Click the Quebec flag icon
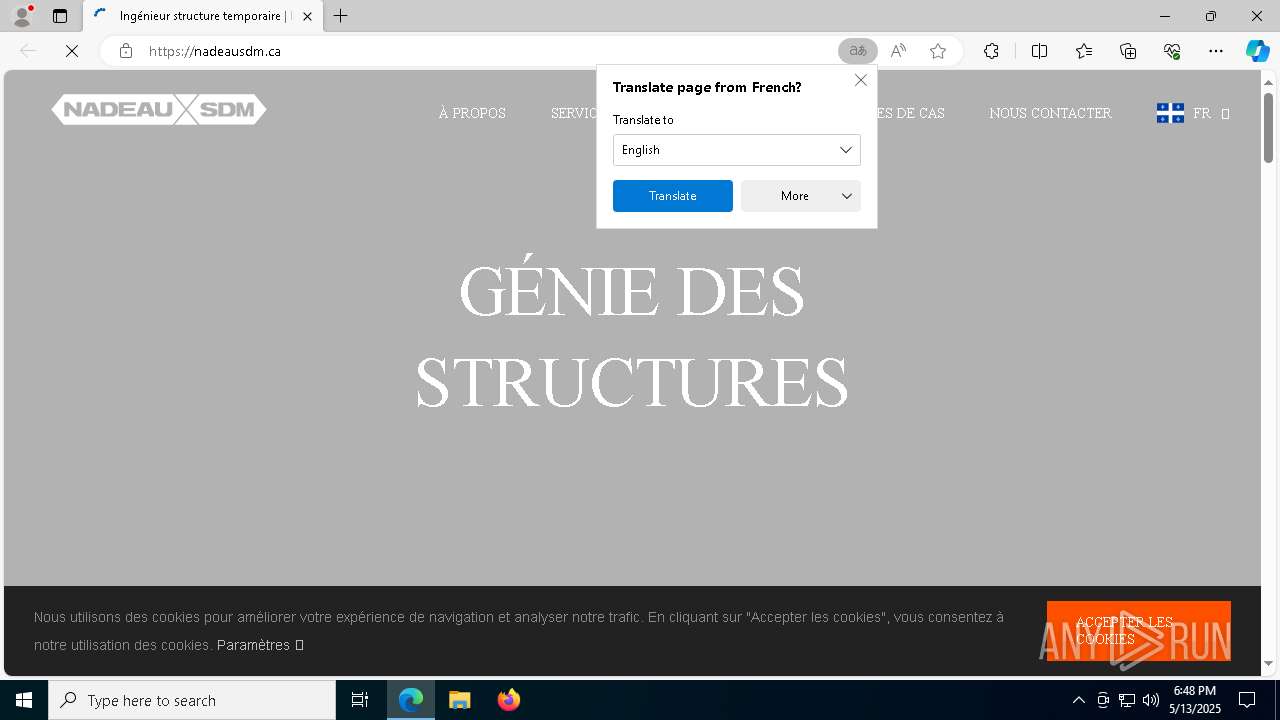 tap(1170, 113)
